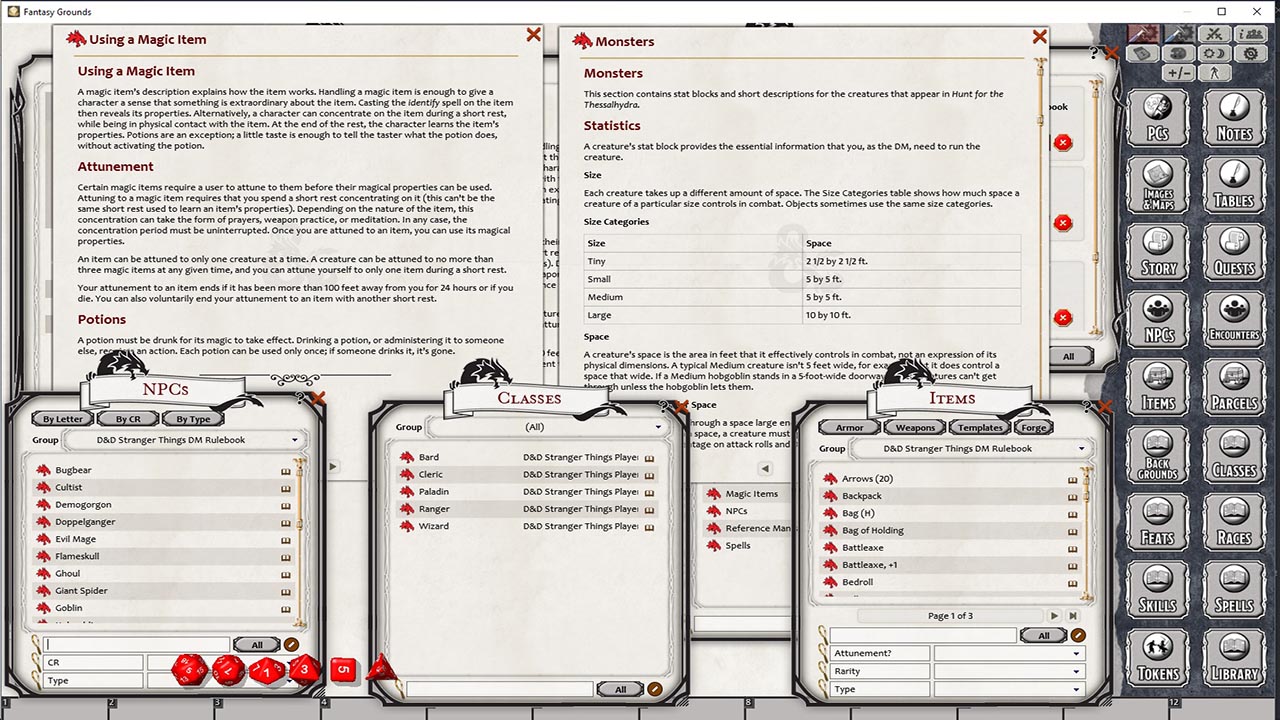Toggle the By Type NPC filter
This screenshot has height=720, width=1280.
tap(193, 419)
